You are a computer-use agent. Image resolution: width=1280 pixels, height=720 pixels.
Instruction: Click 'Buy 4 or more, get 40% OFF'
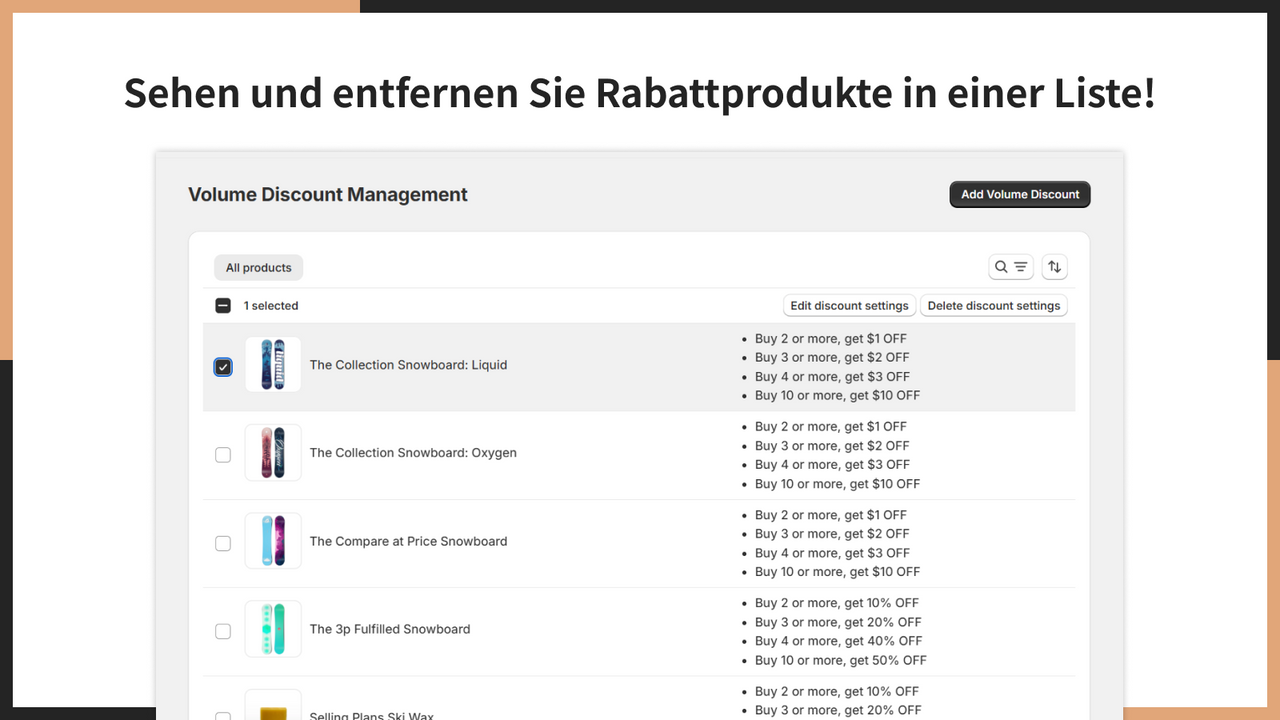point(838,641)
